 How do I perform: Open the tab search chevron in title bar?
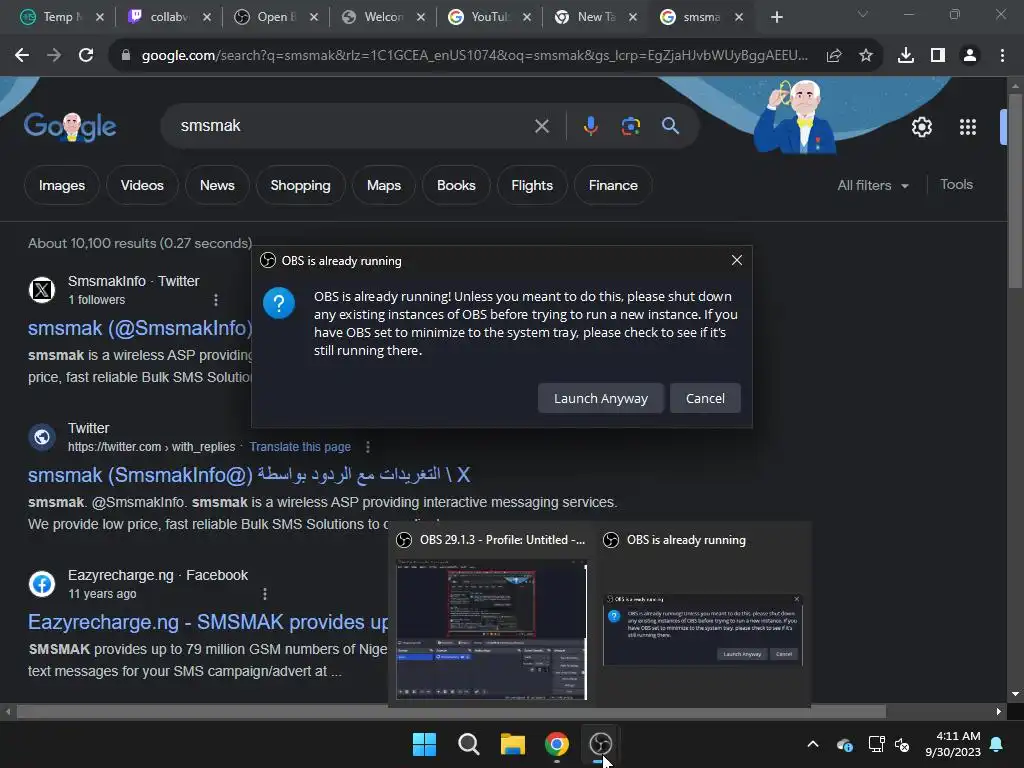[x=862, y=14]
